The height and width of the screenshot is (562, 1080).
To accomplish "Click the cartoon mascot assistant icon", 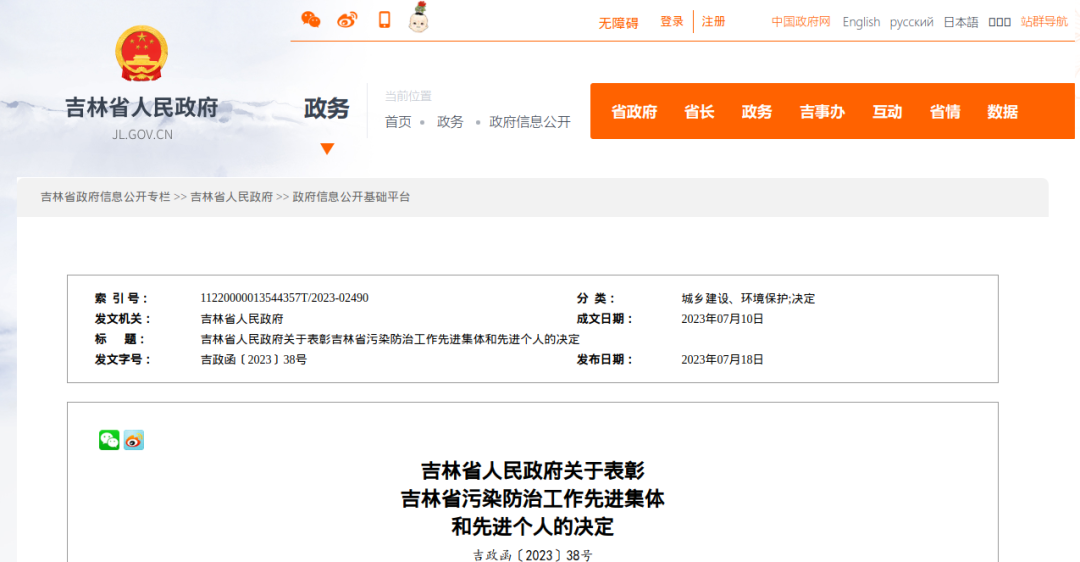I will (419, 18).
